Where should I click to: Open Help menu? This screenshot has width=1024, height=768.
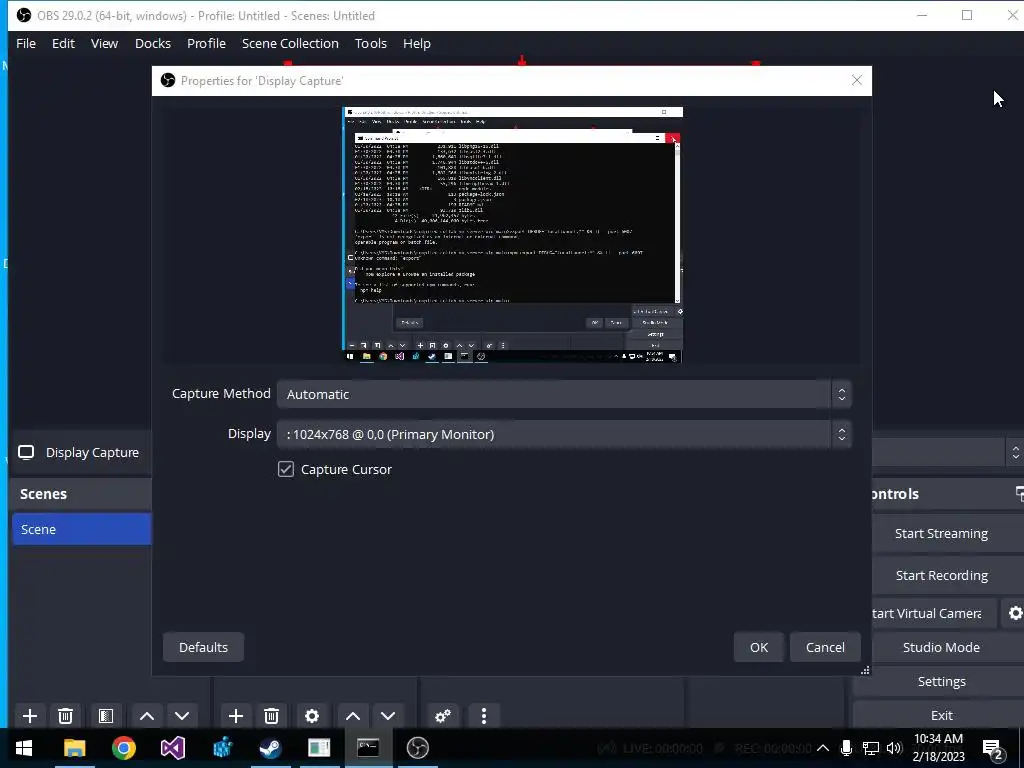click(x=417, y=43)
